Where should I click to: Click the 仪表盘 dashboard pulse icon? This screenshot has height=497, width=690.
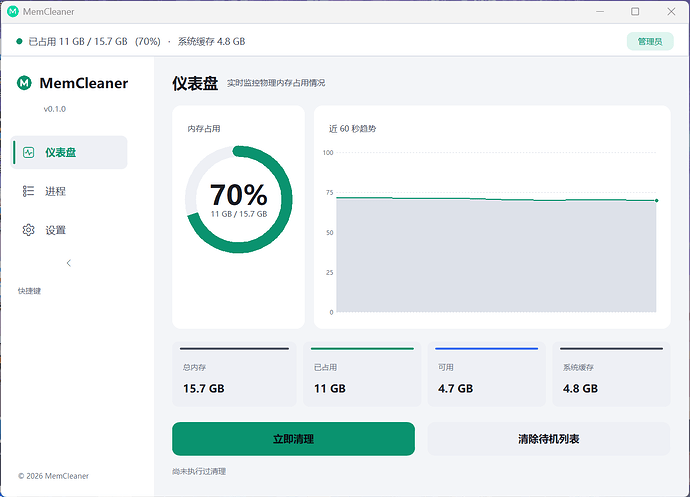pyautogui.click(x=29, y=152)
